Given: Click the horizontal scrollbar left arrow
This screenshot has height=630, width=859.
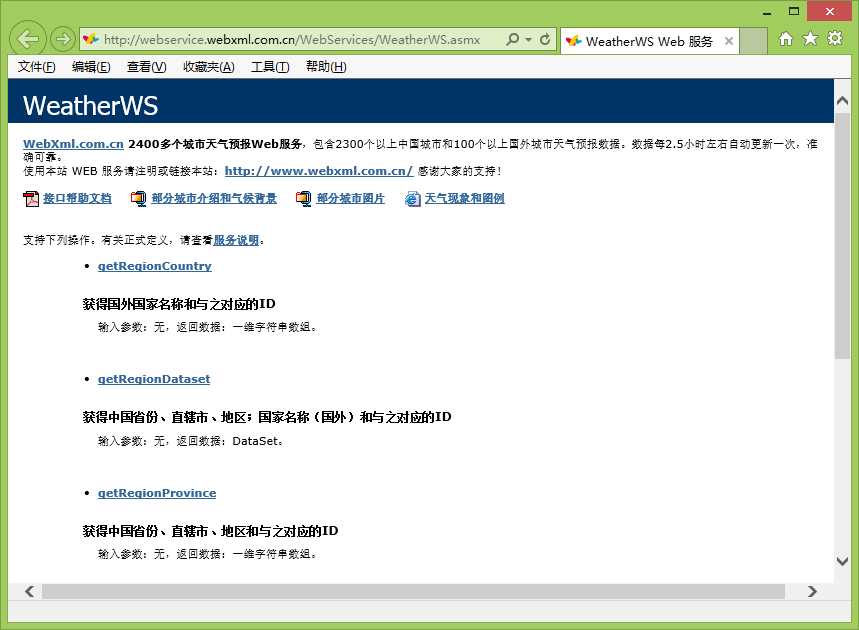Looking at the screenshot, I should (30, 591).
